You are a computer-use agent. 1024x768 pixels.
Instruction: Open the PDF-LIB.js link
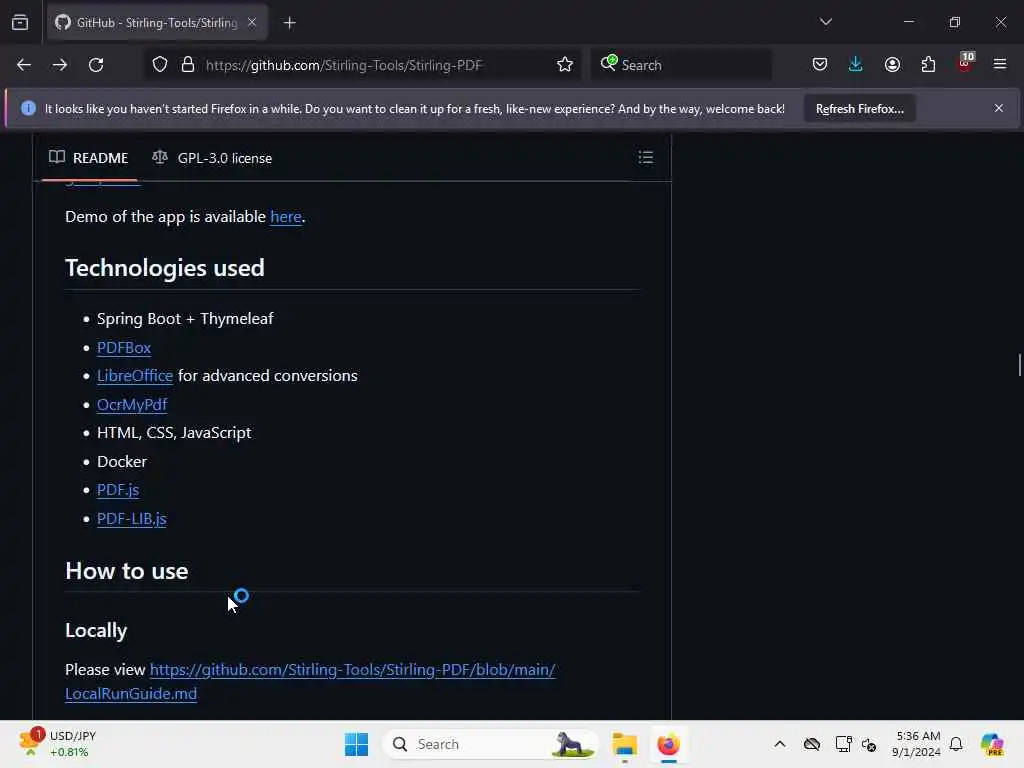(131, 519)
